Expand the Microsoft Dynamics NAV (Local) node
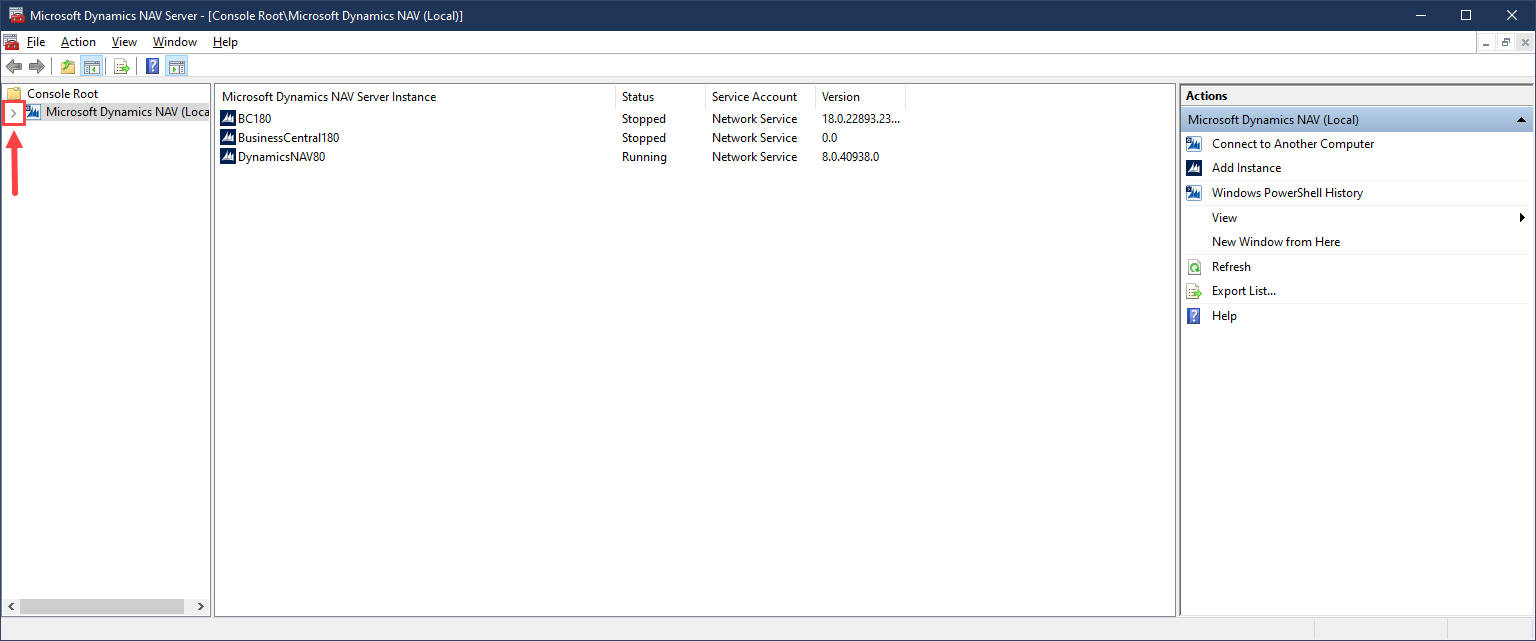Image resolution: width=1536 pixels, height=641 pixels. [x=13, y=113]
